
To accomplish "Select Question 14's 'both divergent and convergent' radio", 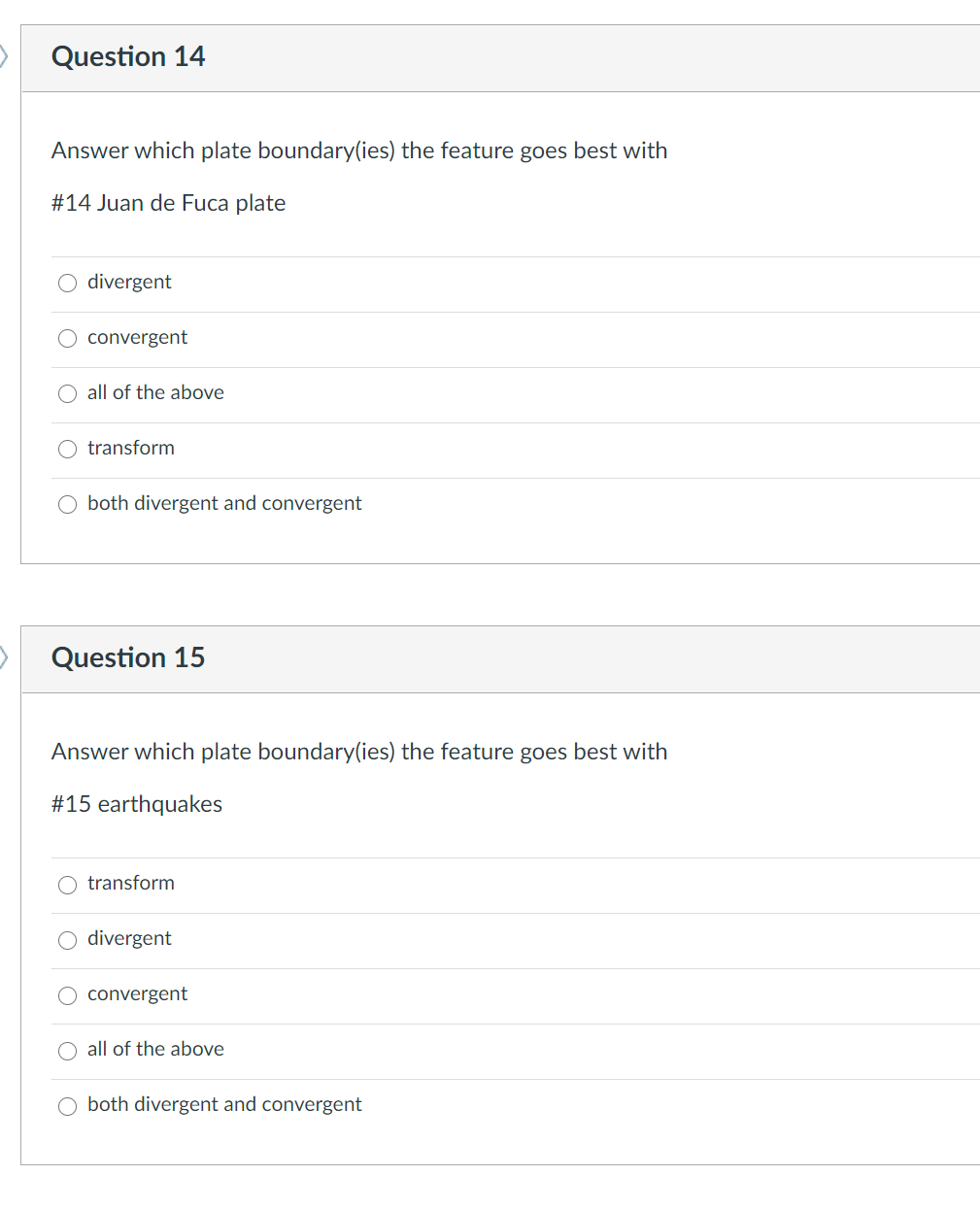I will point(67,504).
